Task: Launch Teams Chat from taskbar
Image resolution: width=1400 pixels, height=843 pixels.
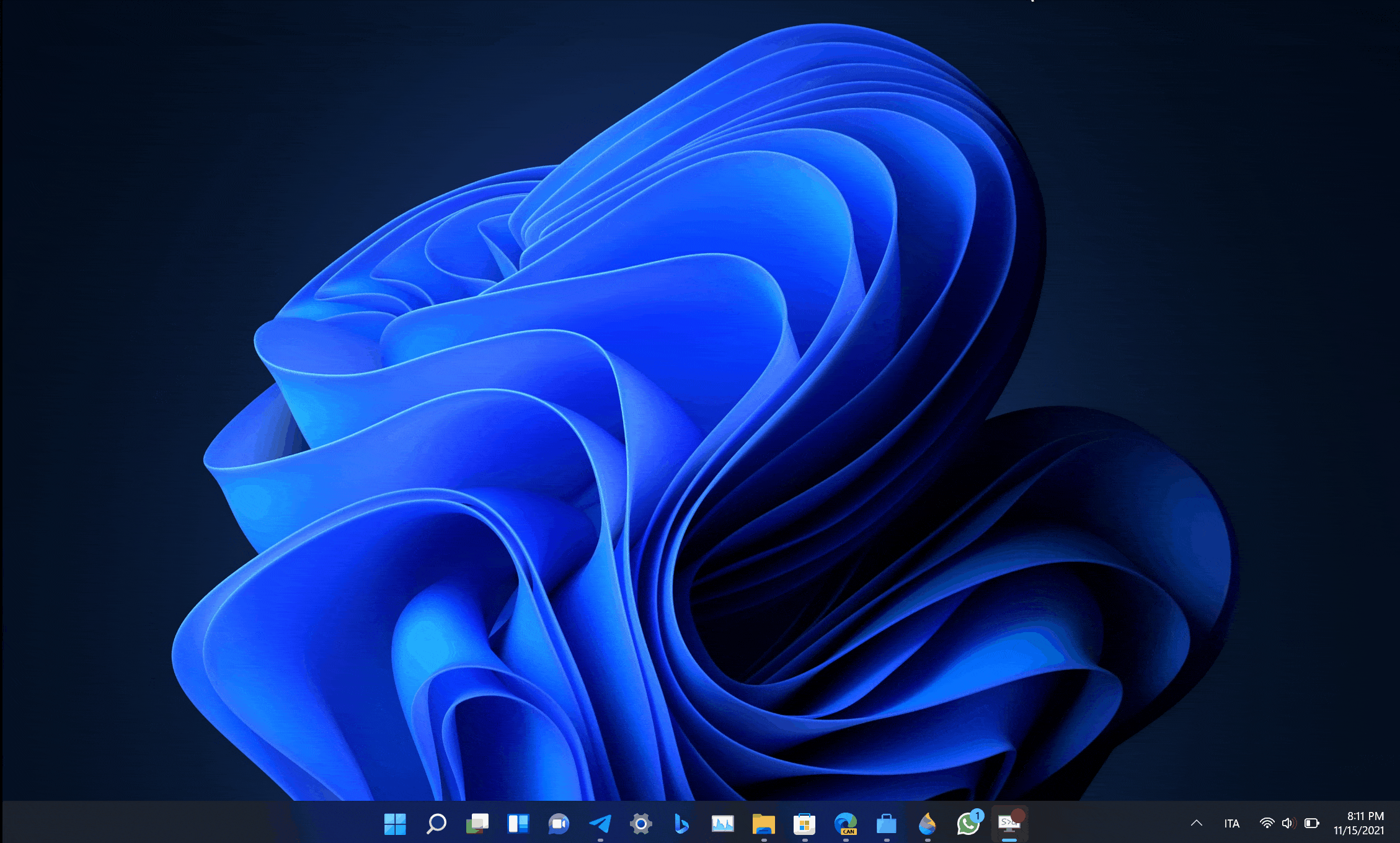Action: pos(559,824)
